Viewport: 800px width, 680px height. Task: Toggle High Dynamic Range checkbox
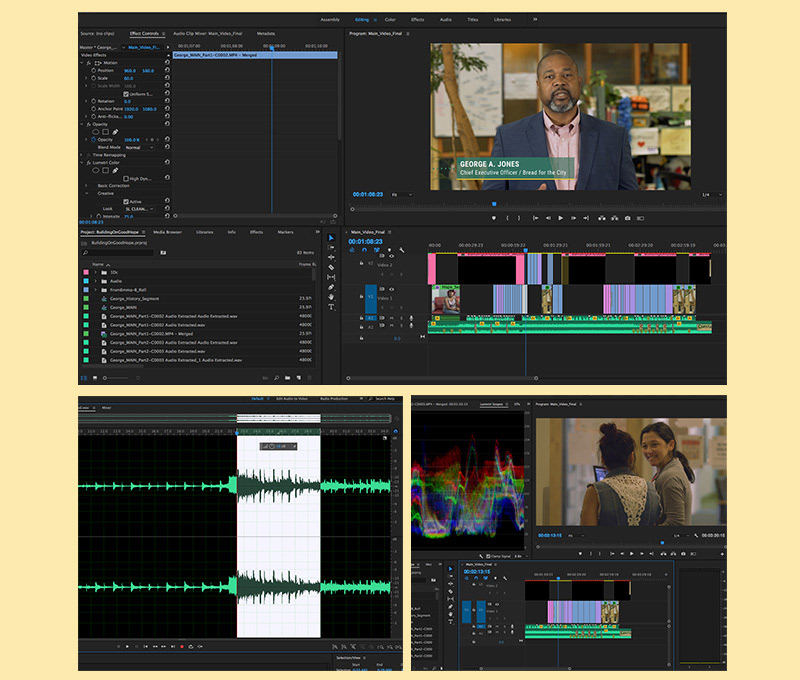point(126,179)
